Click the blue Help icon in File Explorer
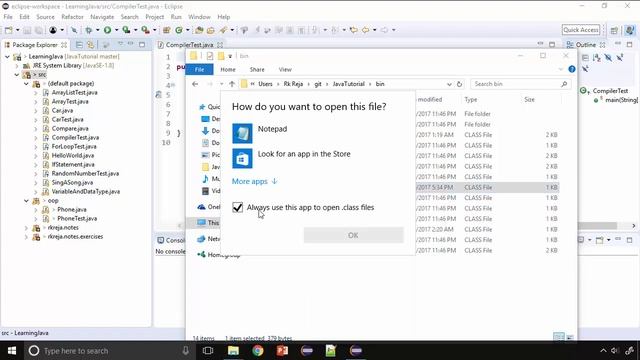 (x=572, y=69)
